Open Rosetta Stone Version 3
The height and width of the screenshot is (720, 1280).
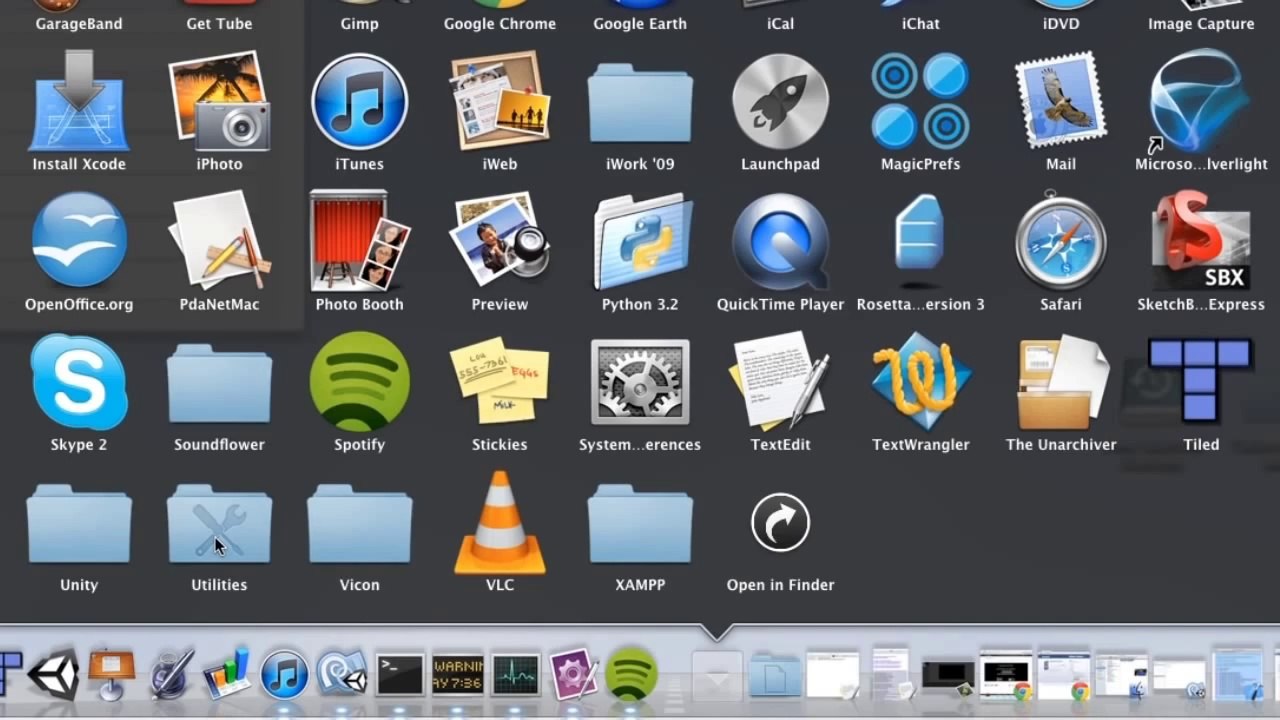click(920, 234)
